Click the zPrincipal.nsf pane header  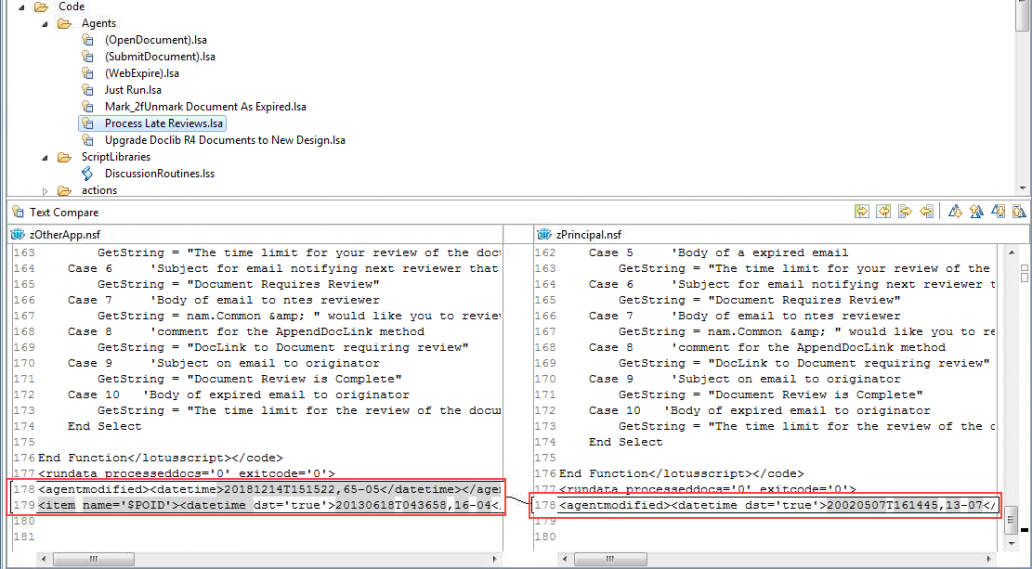[x=781, y=234]
